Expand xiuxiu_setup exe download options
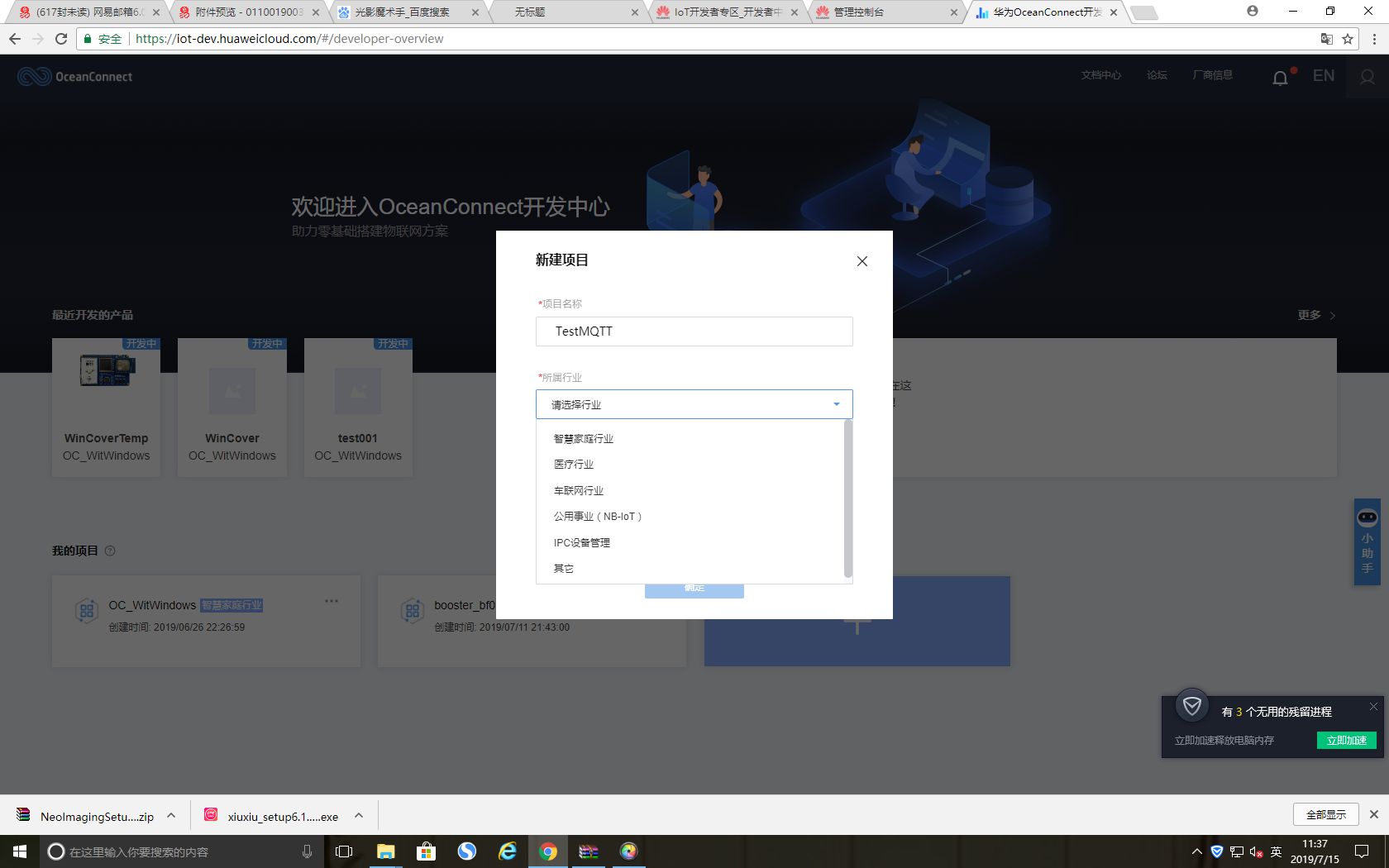This screenshot has height=868, width=1389. (x=359, y=816)
